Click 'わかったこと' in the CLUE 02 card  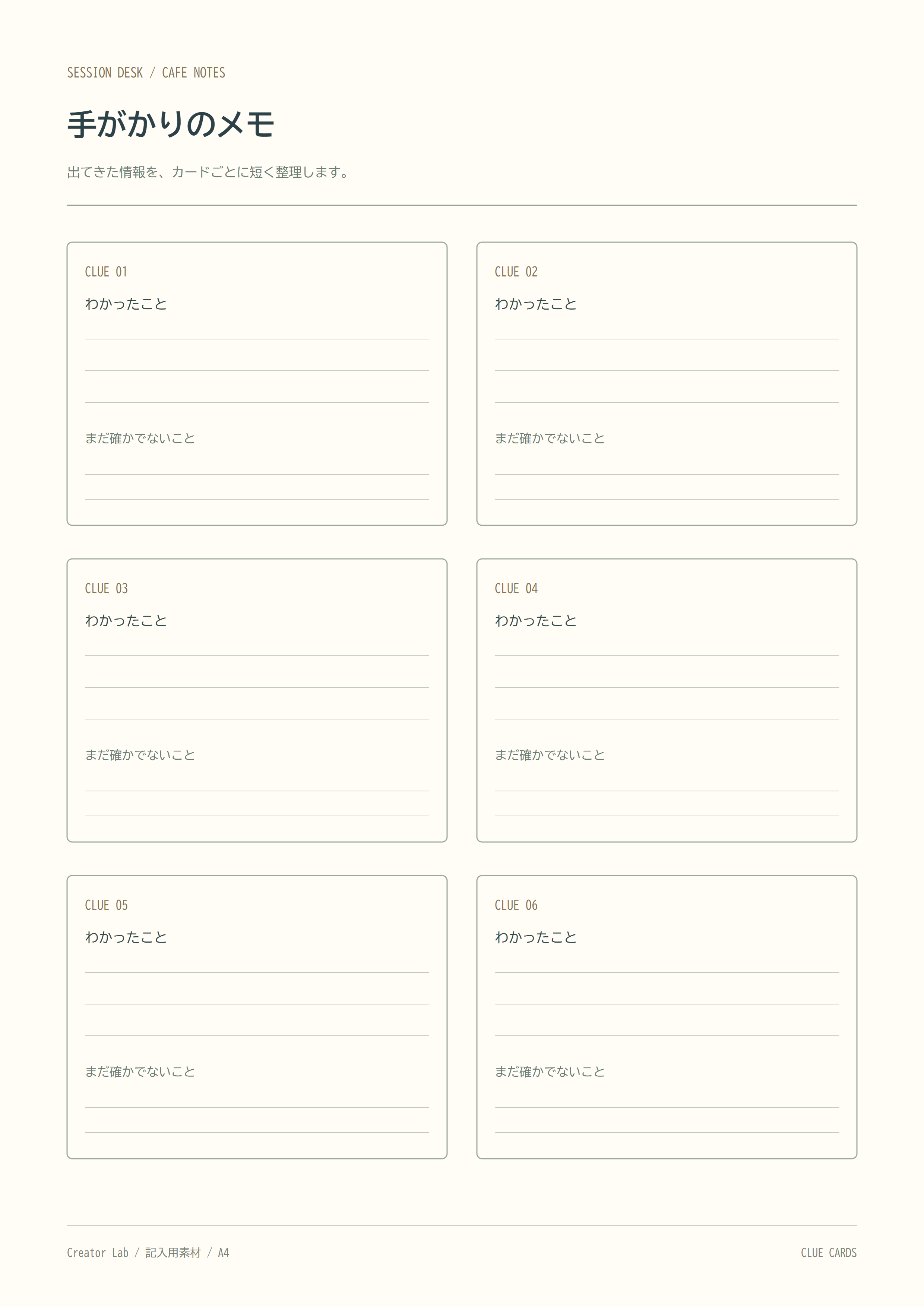tap(536, 304)
